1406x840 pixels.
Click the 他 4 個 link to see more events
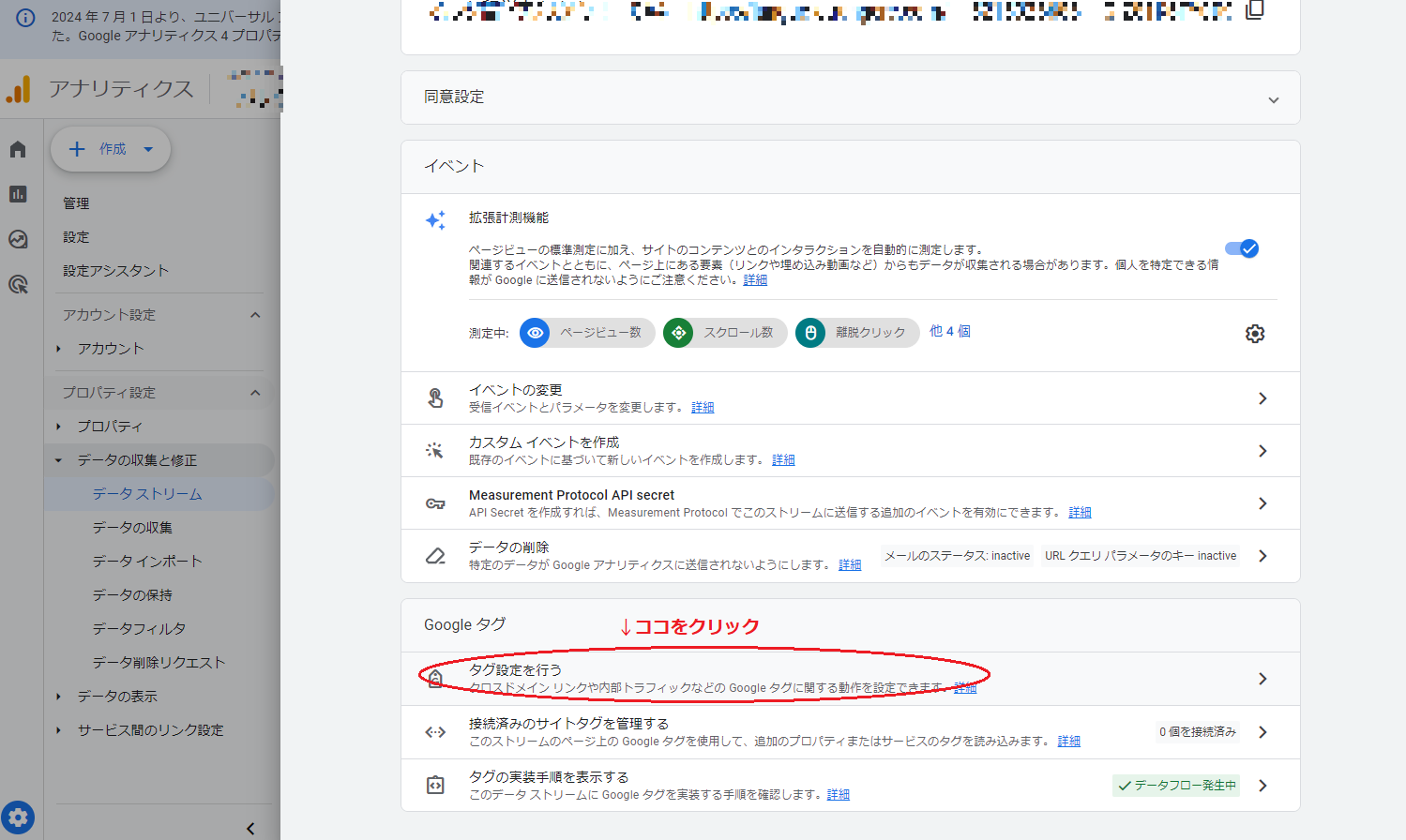point(949,333)
